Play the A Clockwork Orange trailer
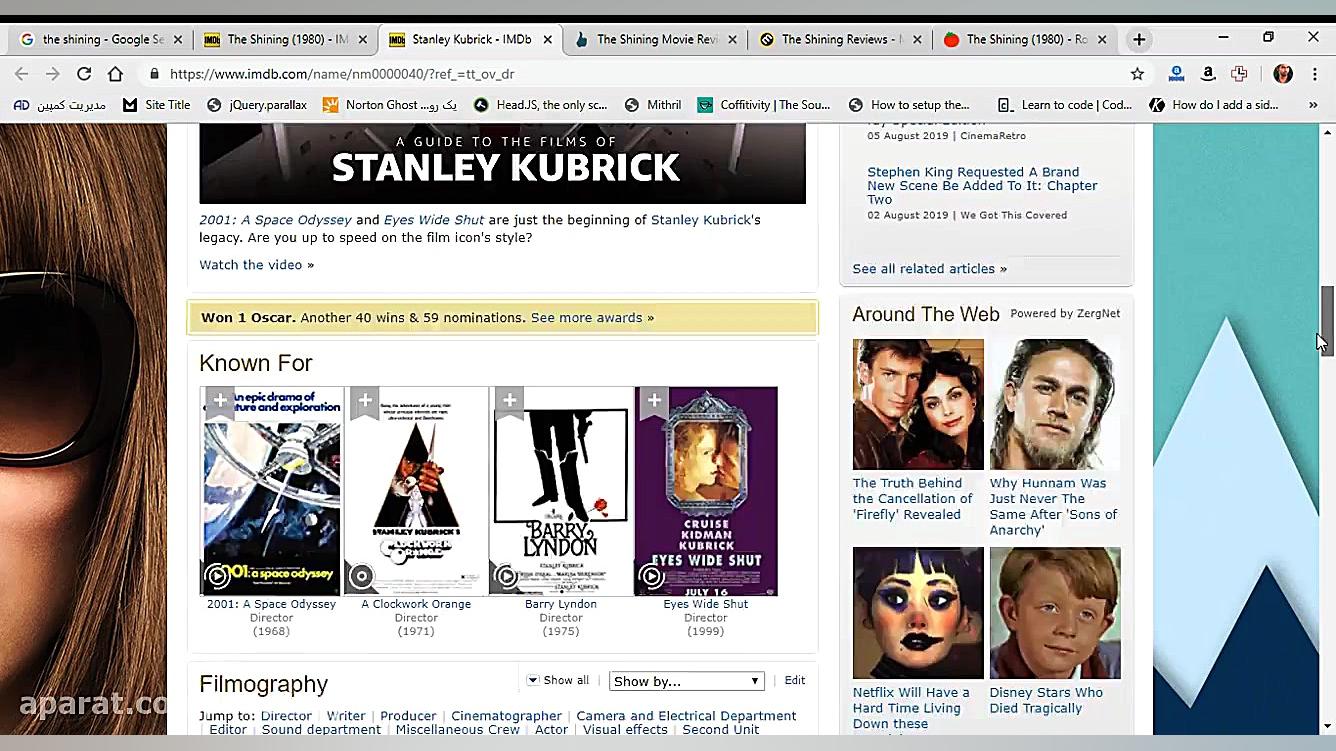The width and height of the screenshot is (1336, 751). coord(362,576)
